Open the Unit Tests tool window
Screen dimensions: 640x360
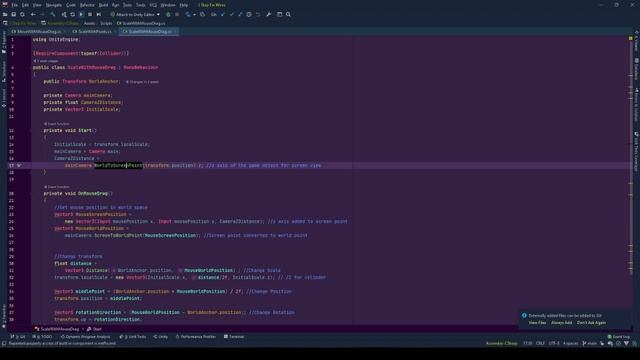coord(133,337)
